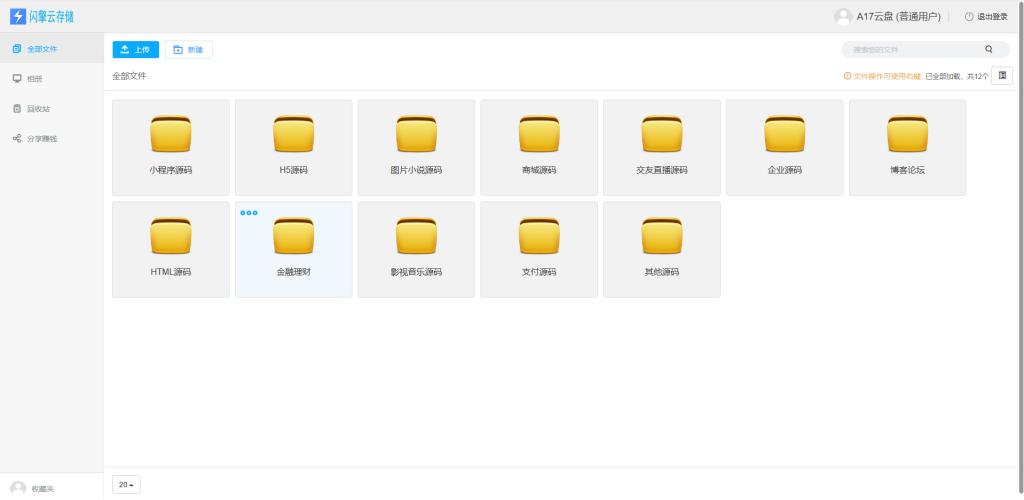The image size is (1024, 500).
Task: Open 回收站 in the sidebar
Action: point(38,108)
